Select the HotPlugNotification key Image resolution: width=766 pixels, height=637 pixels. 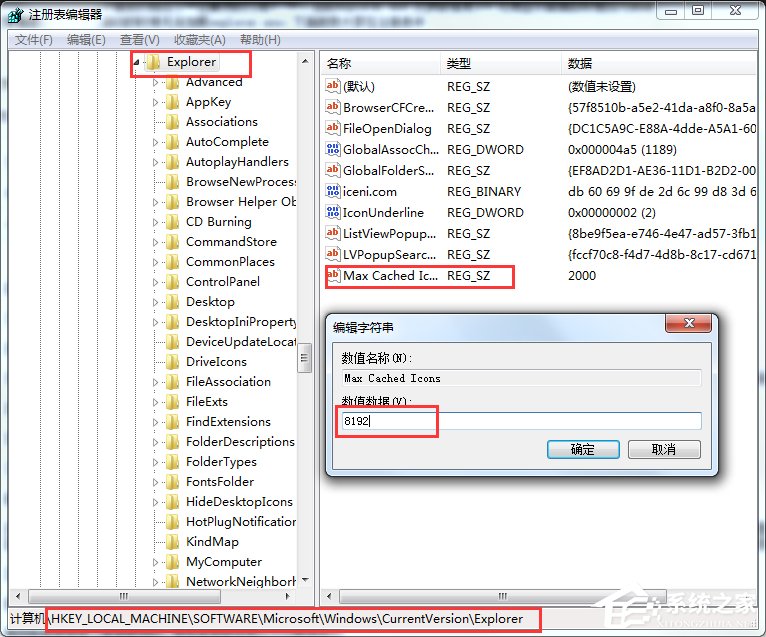pos(241,522)
